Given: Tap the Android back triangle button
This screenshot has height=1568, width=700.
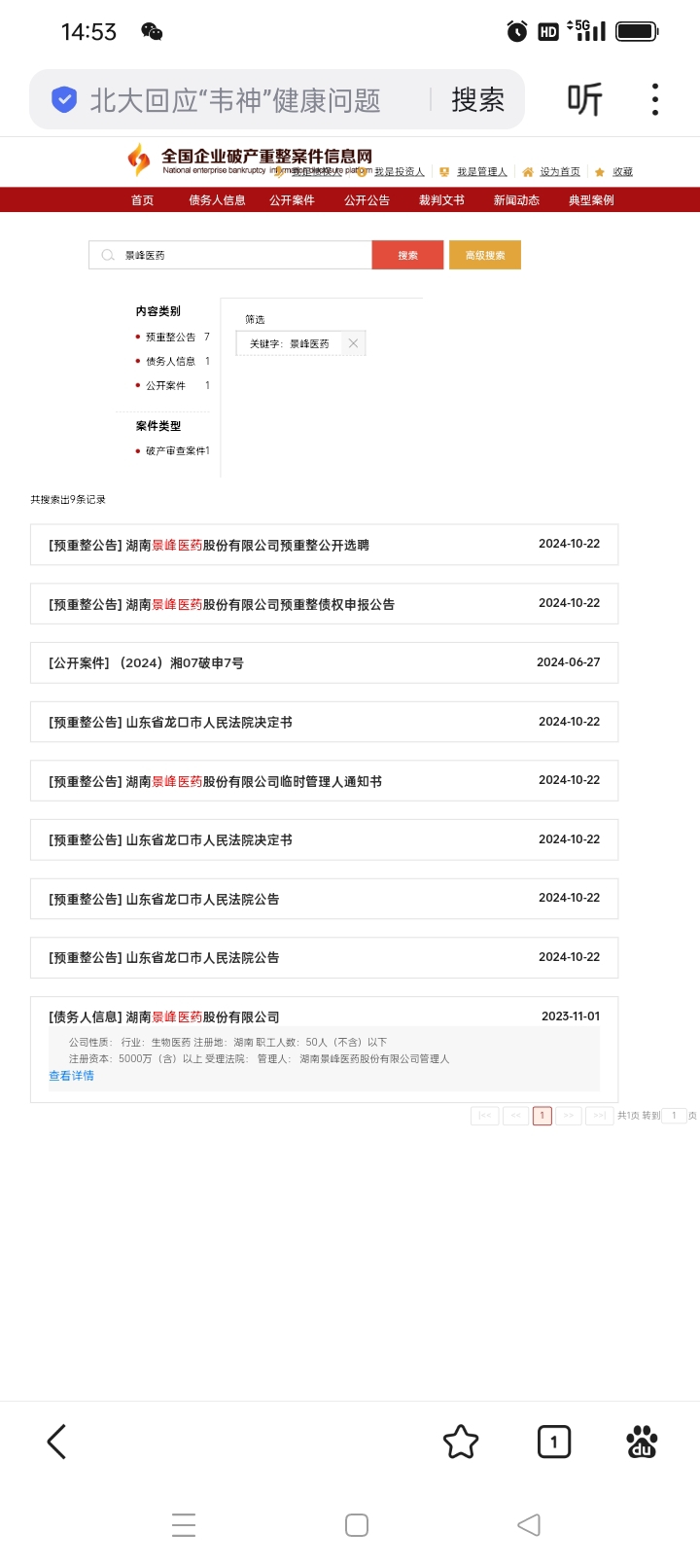Looking at the screenshot, I should (529, 1524).
